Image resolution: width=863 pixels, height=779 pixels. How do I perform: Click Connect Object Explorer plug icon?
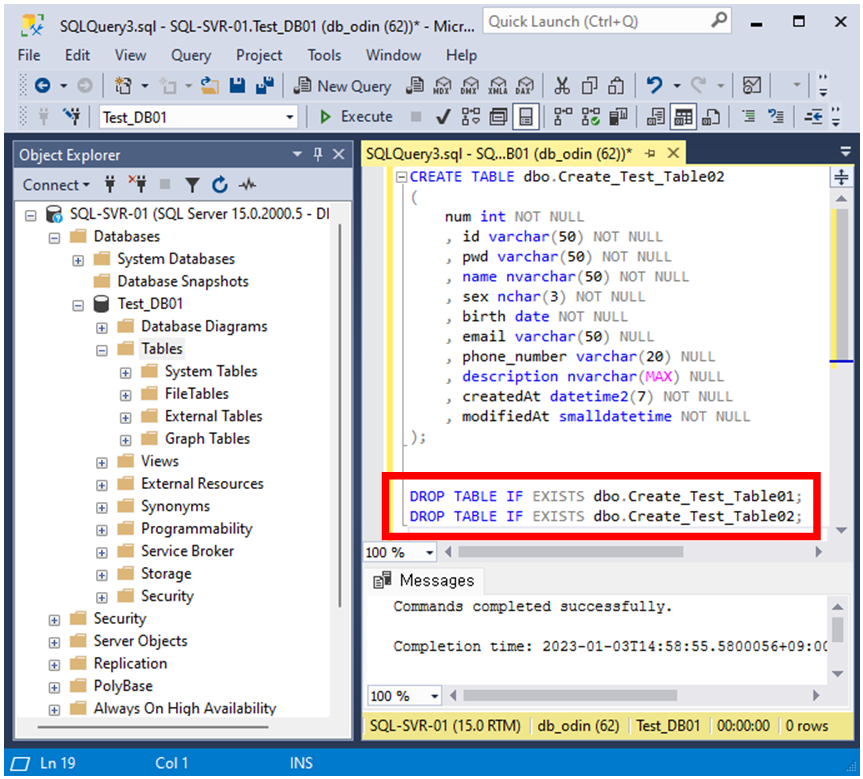[110, 184]
